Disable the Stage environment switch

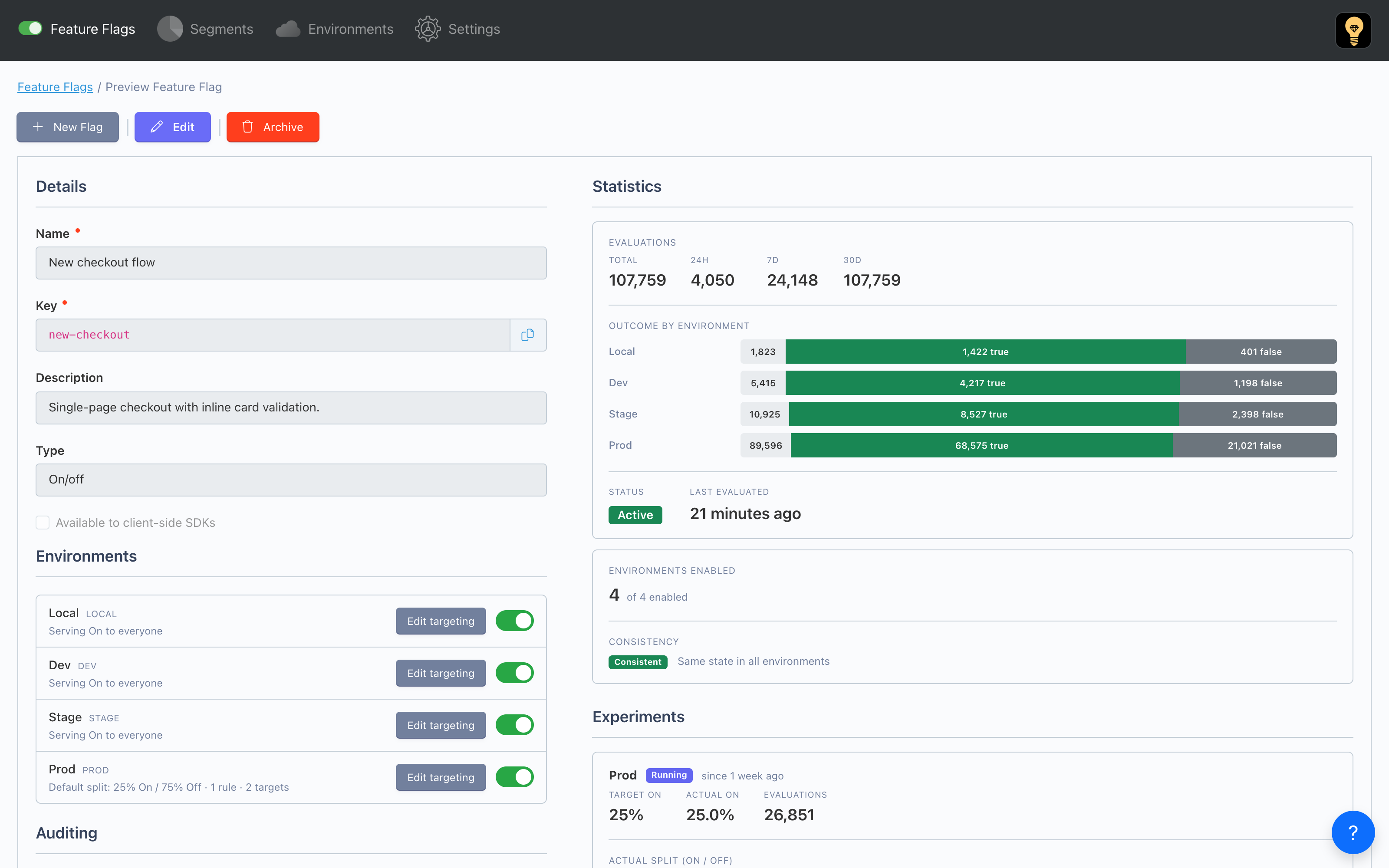[514, 725]
